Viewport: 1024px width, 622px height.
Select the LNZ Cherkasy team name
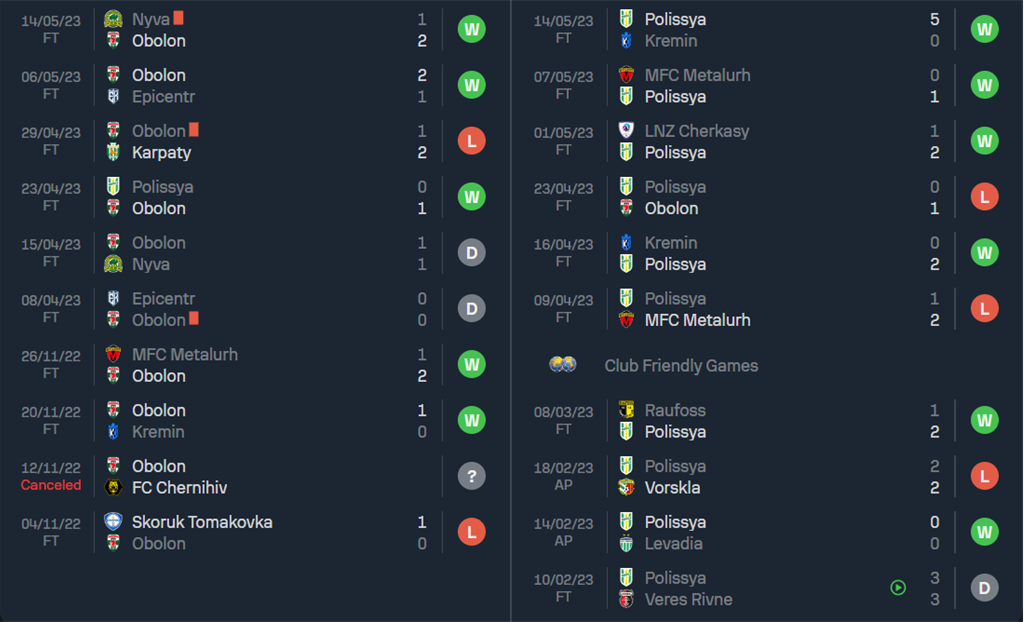pos(696,131)
